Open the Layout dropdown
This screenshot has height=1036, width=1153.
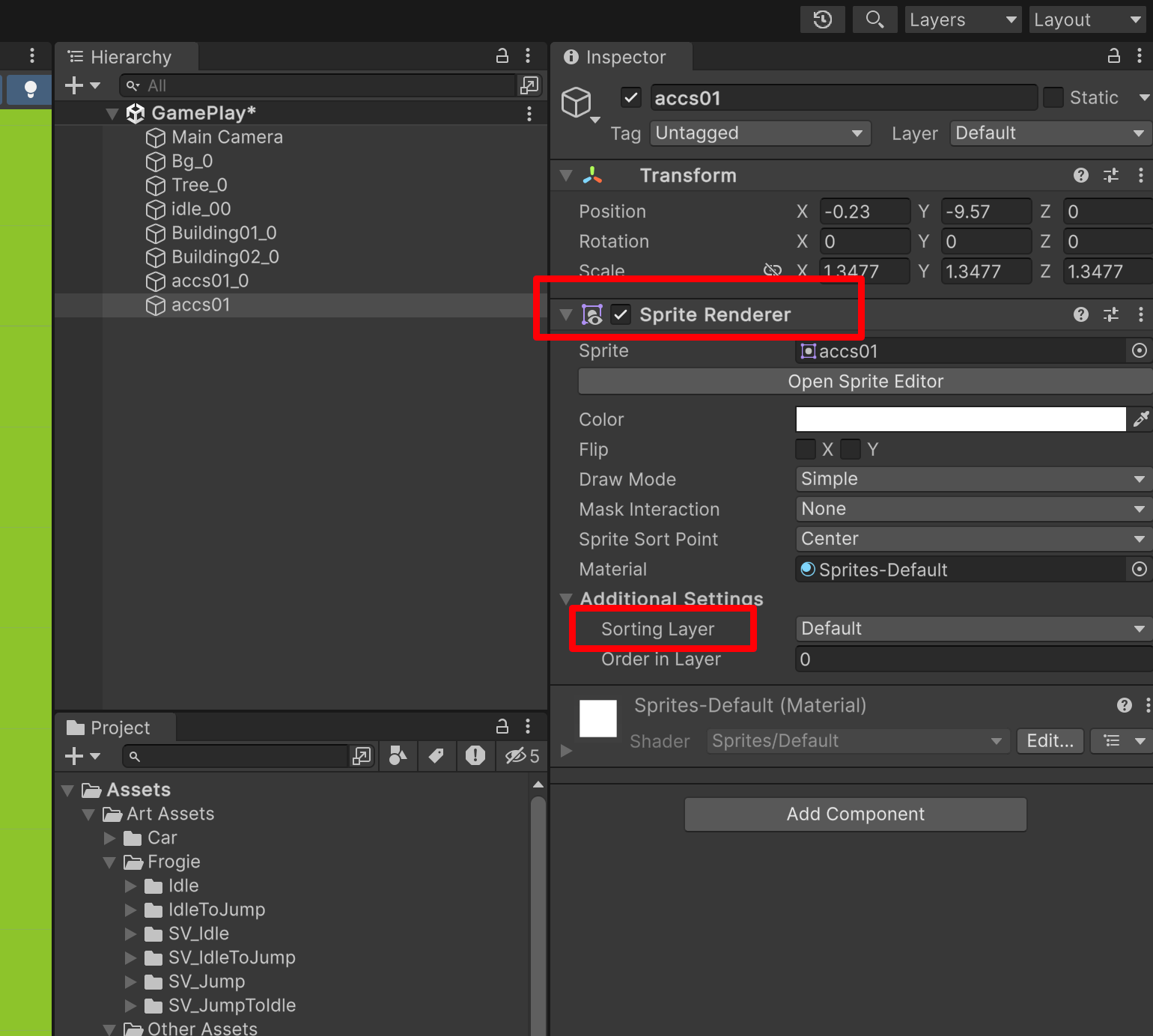click(1087, 19)
